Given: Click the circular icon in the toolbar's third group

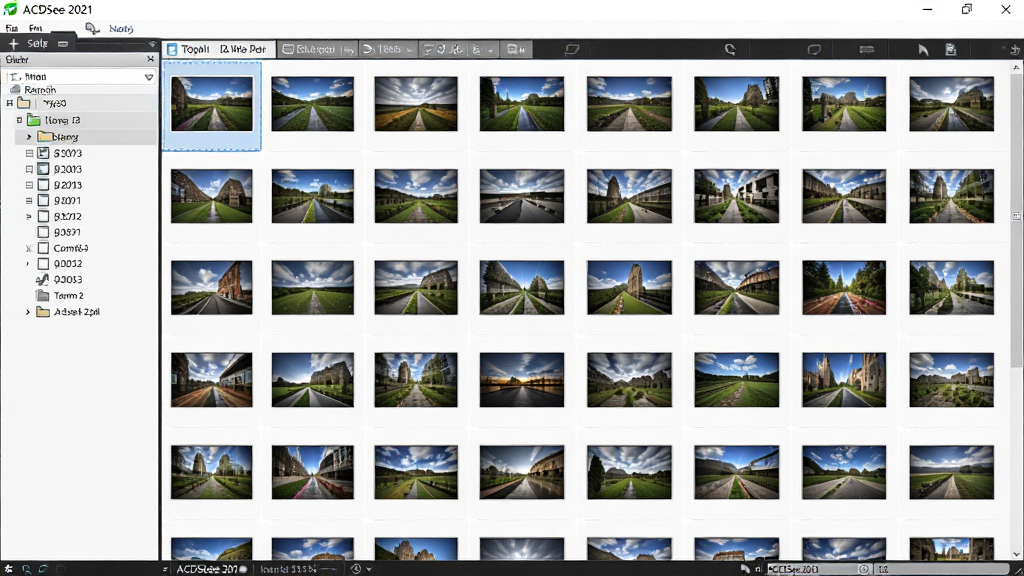Looking at the screenshot, I should [441, 50].
